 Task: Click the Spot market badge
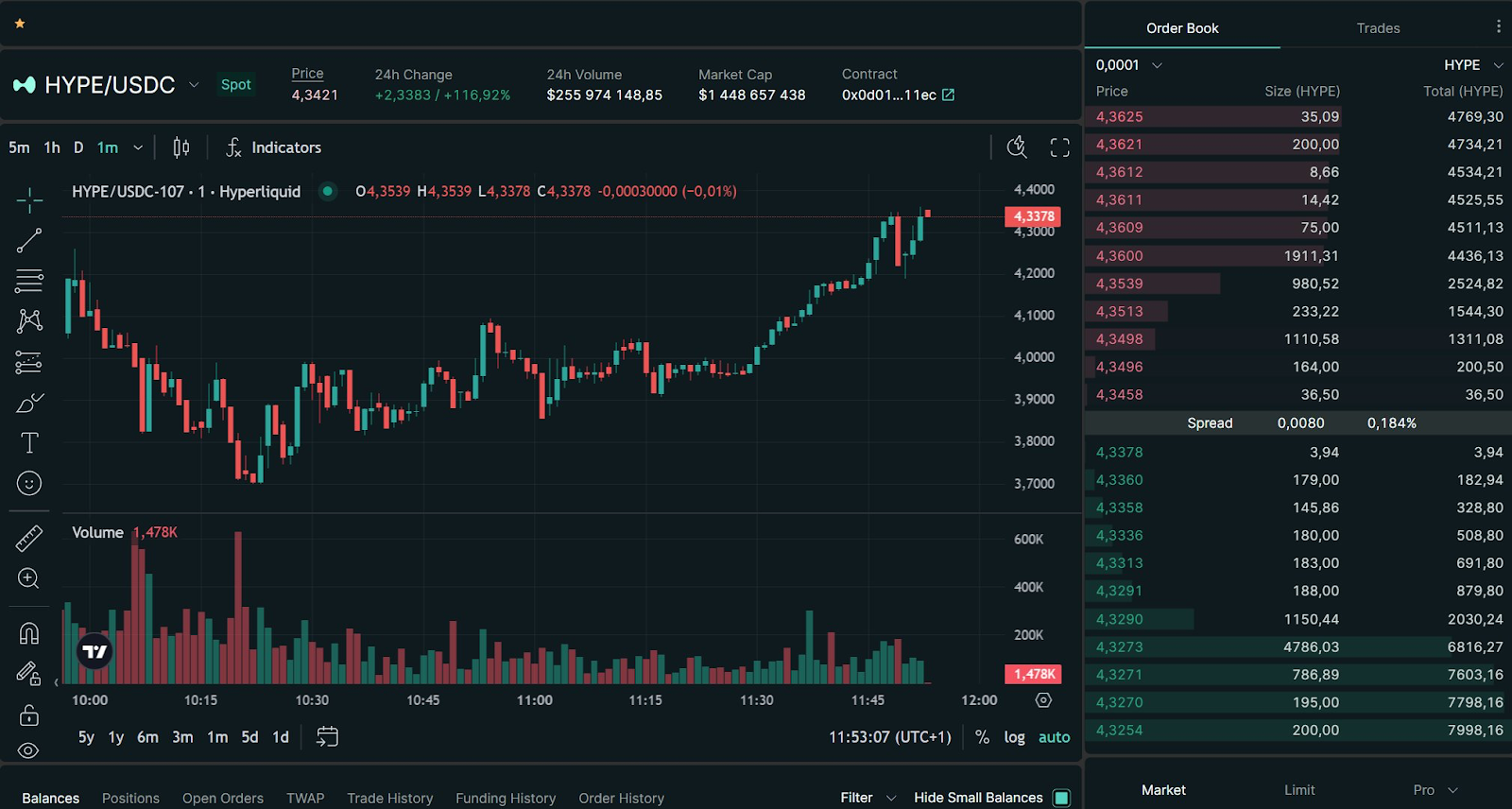[x=236, y=84]
